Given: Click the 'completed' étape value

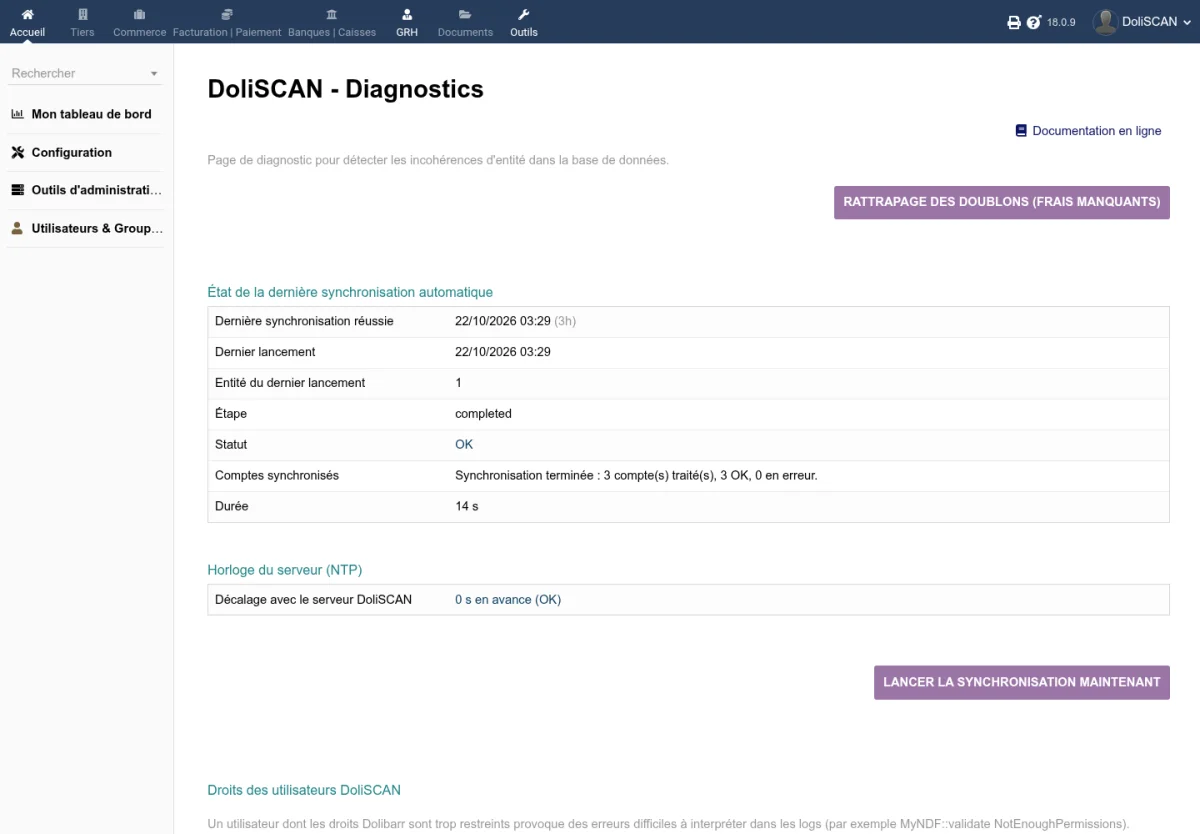Looking at the screenshot, I should coord(483,414).
